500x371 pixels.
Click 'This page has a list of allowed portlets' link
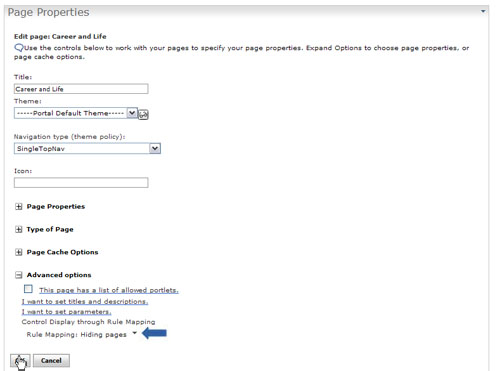click(x=109, y=290)
